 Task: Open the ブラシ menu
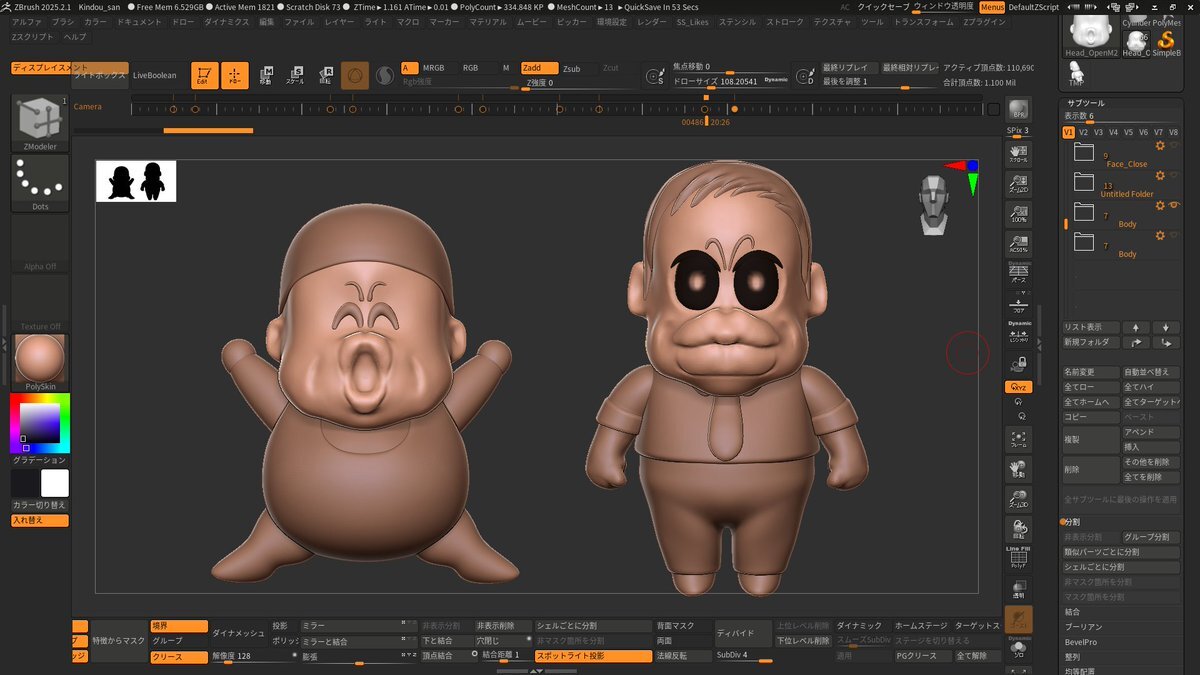coord(63,21)
